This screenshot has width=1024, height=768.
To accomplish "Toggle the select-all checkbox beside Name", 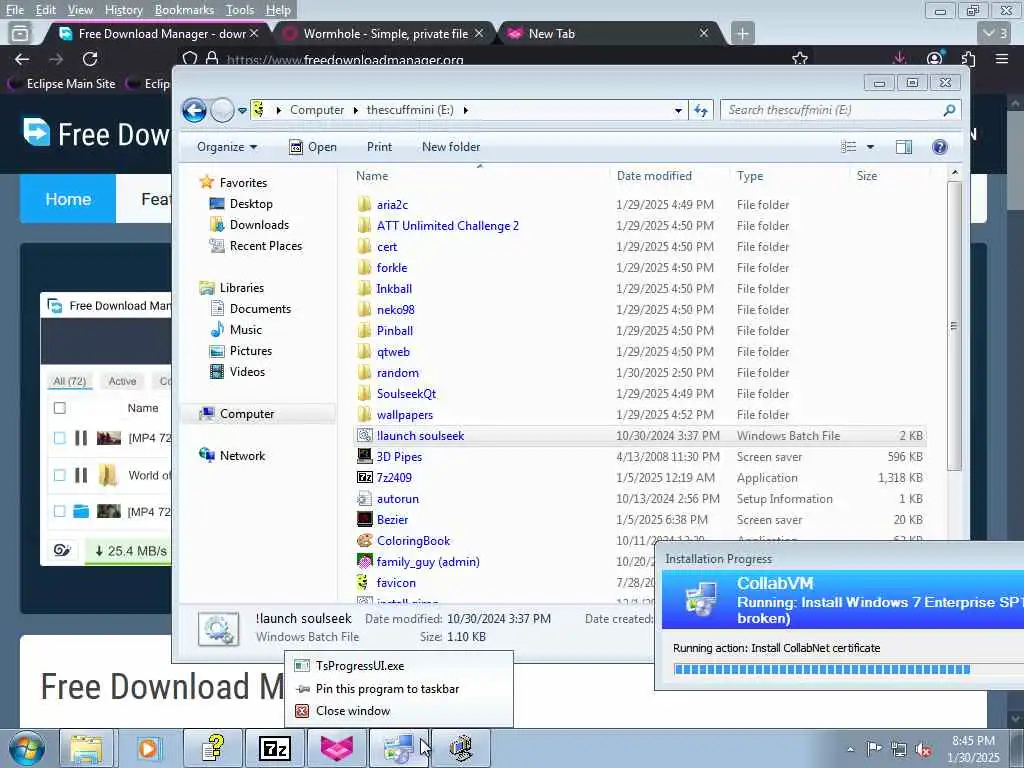I will tap(59, 408).
